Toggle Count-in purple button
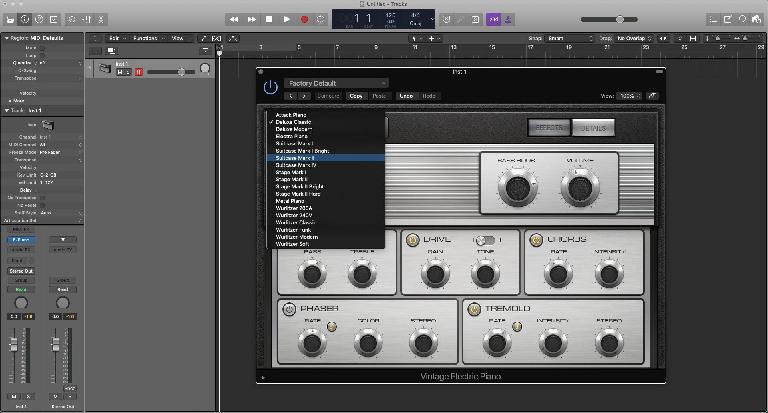768x413 pixels. point(493,20)
